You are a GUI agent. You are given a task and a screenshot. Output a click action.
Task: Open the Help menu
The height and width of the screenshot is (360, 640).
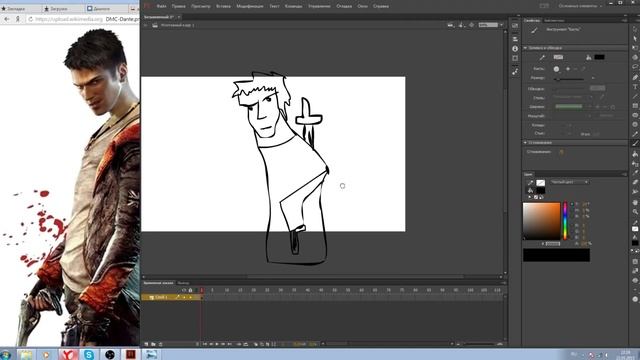click(381, 6)
